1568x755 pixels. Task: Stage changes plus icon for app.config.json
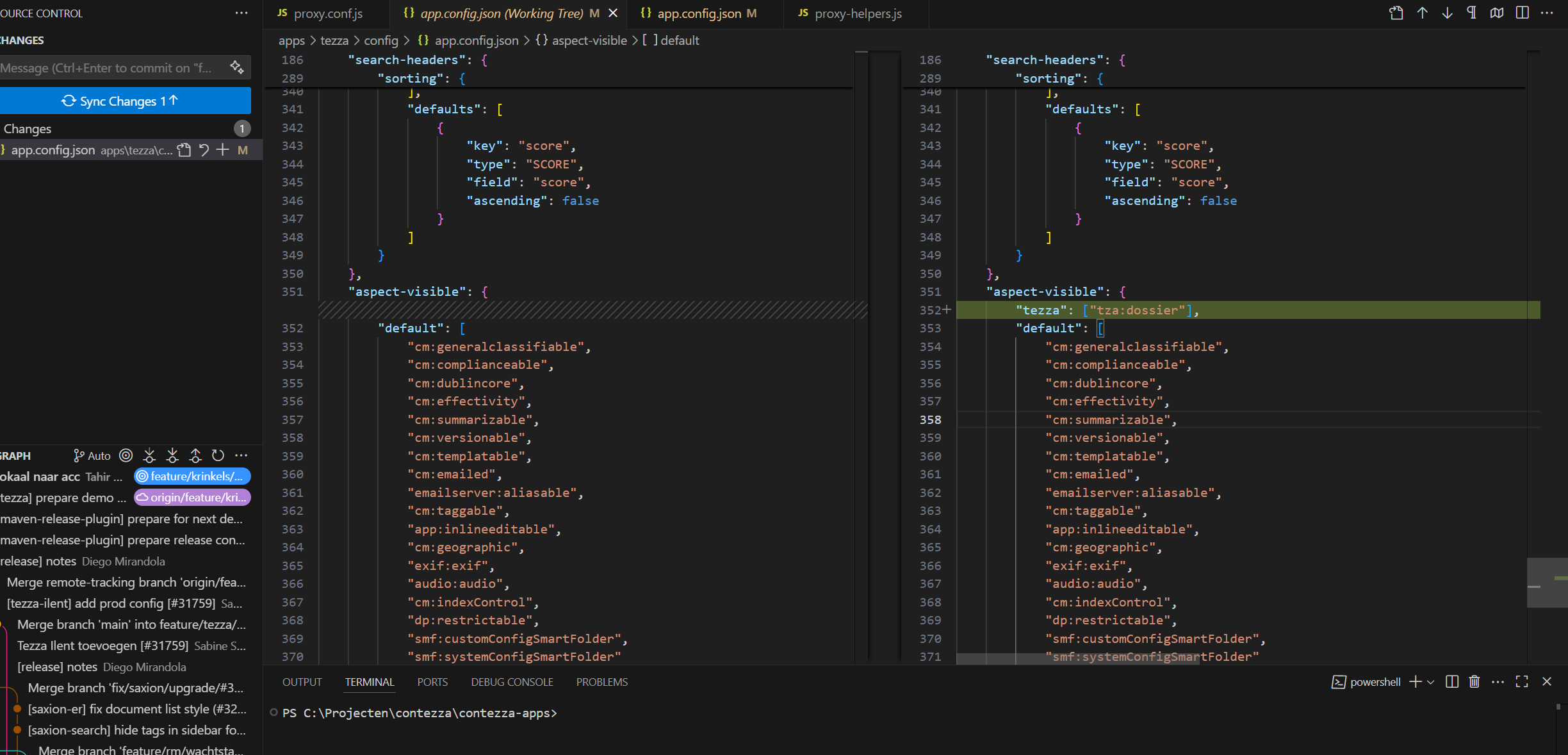click(222, 150)
